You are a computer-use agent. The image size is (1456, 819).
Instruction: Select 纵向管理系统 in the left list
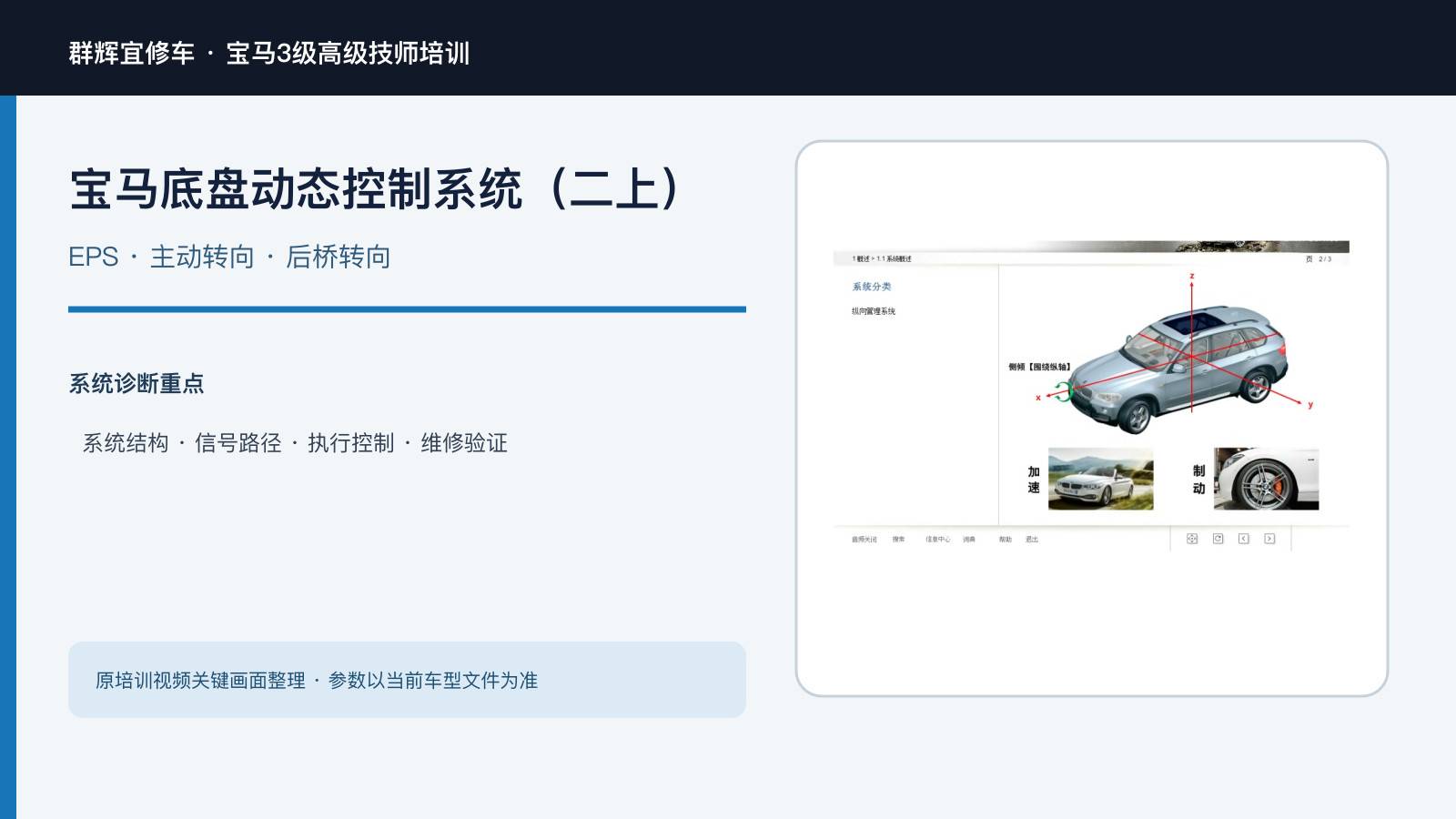pyautogui.click(x=874, y=311)
